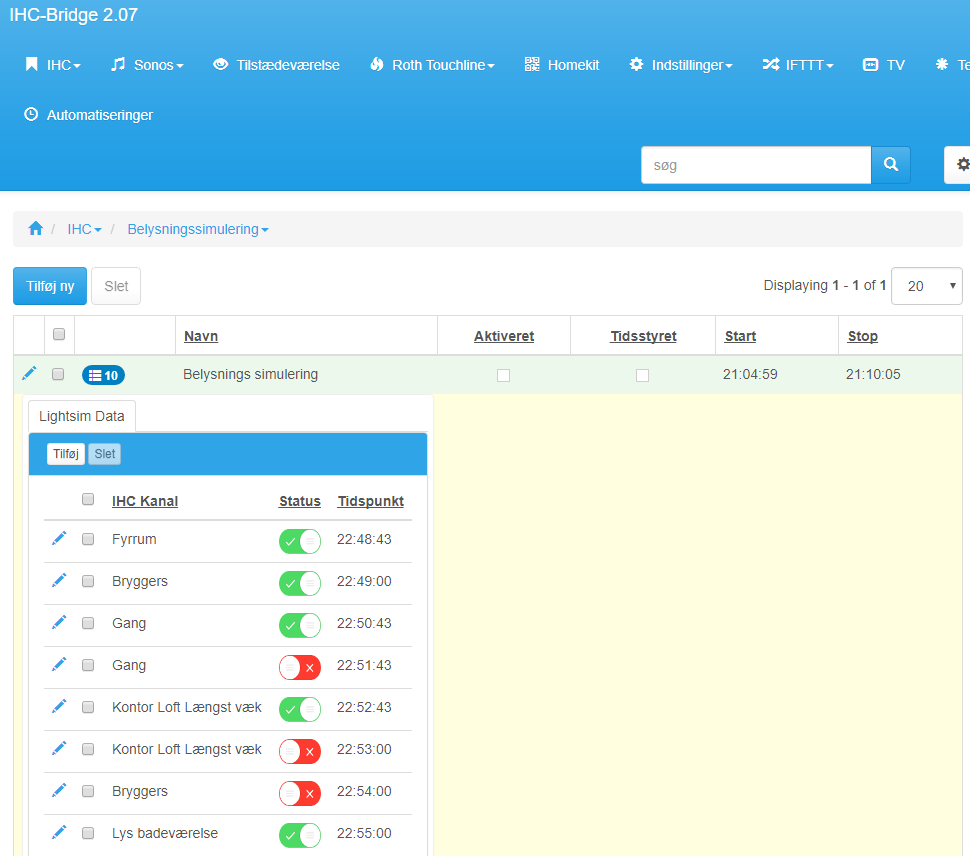Click the pencil icon beside Fyrrum
This screenshot has height=856, width=970.
[59, 539]
